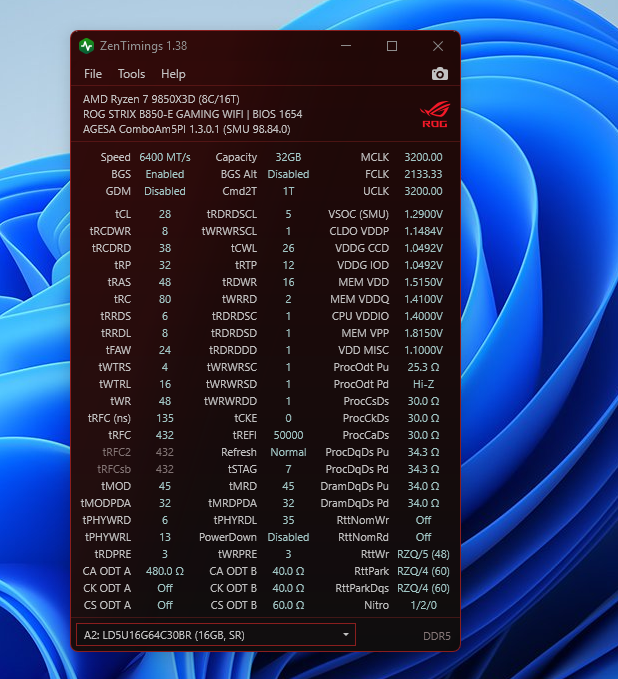Click the Cmd2T value 1T
Viewport: 618px width, 679px height.
click(x=288, y=191)
